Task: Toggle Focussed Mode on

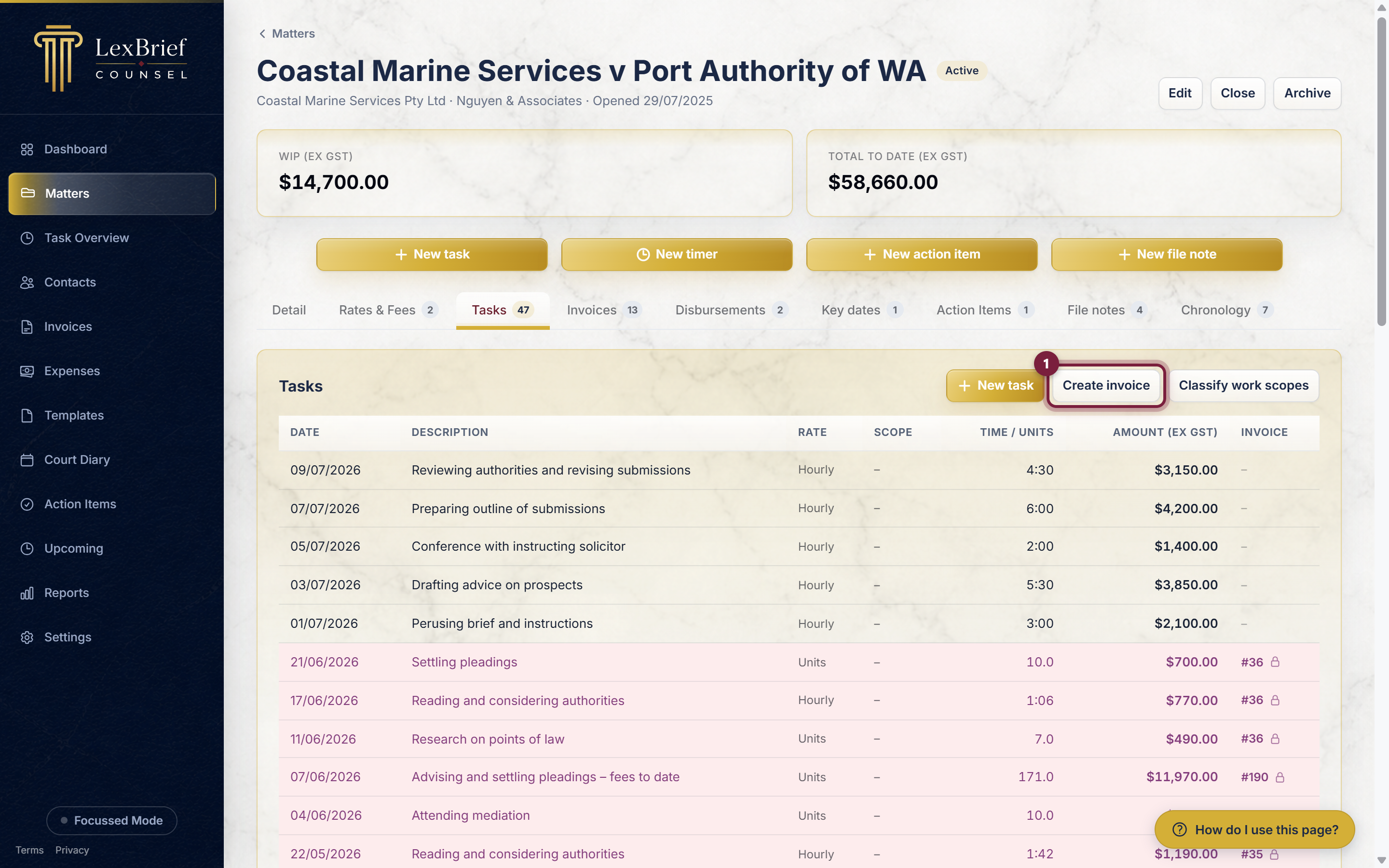Action: (112, 820)
